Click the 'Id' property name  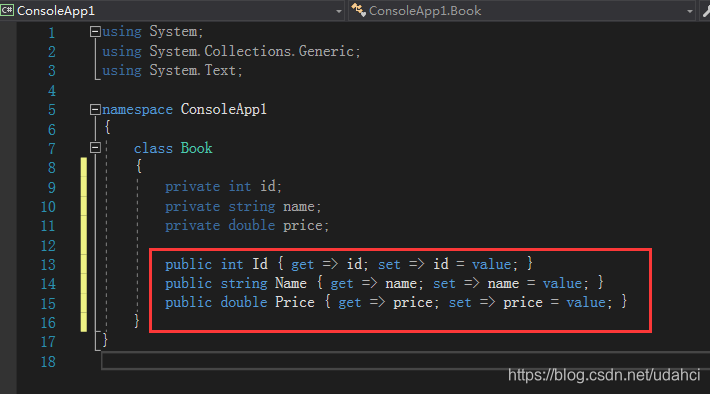(x=260, y=264)
